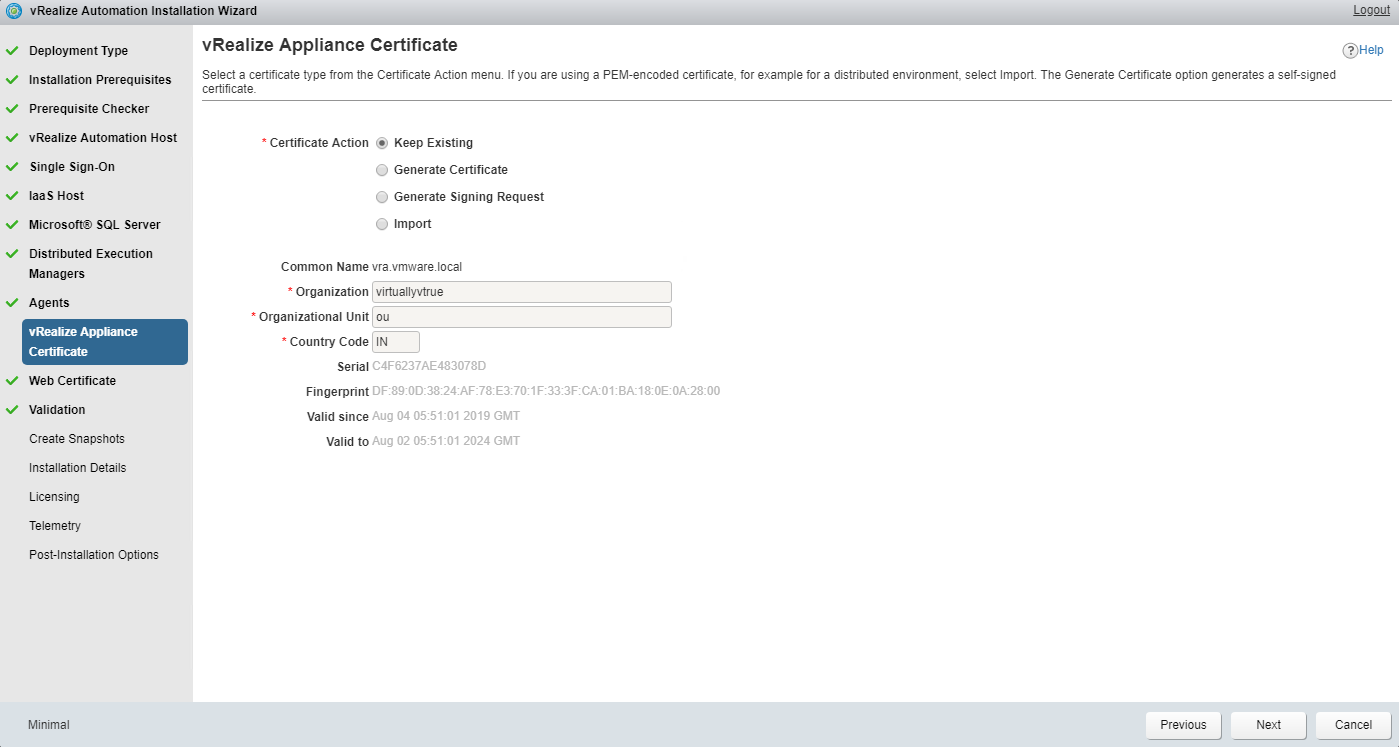Click the checkmark icon next to Agents

[12, 302]
